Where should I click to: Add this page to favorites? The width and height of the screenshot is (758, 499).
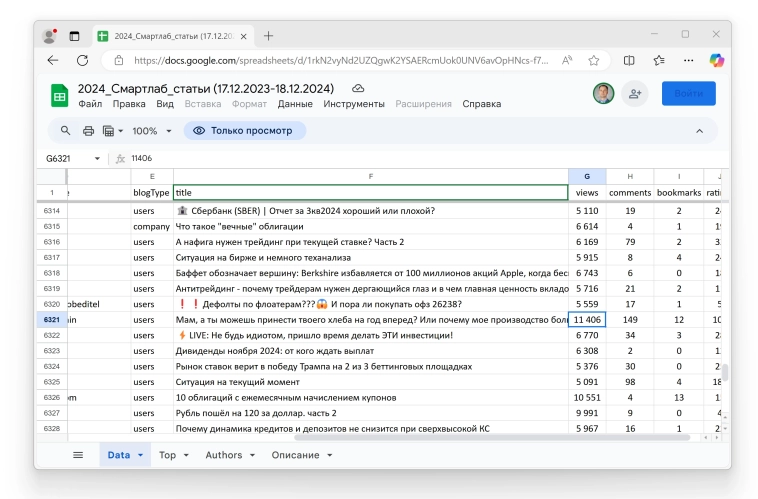(594, 60)
